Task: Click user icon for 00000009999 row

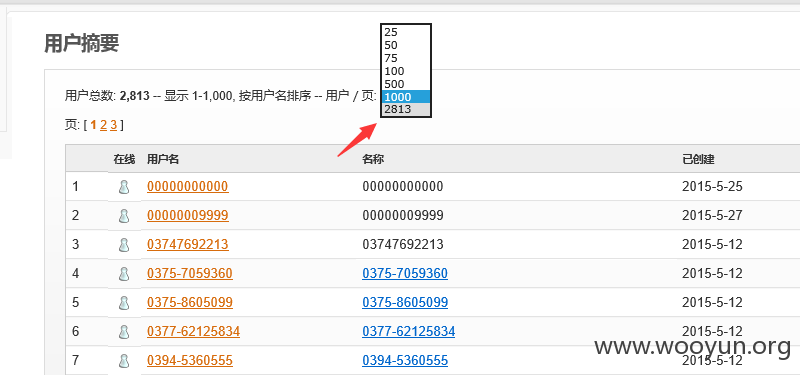Action: point(124,216)
